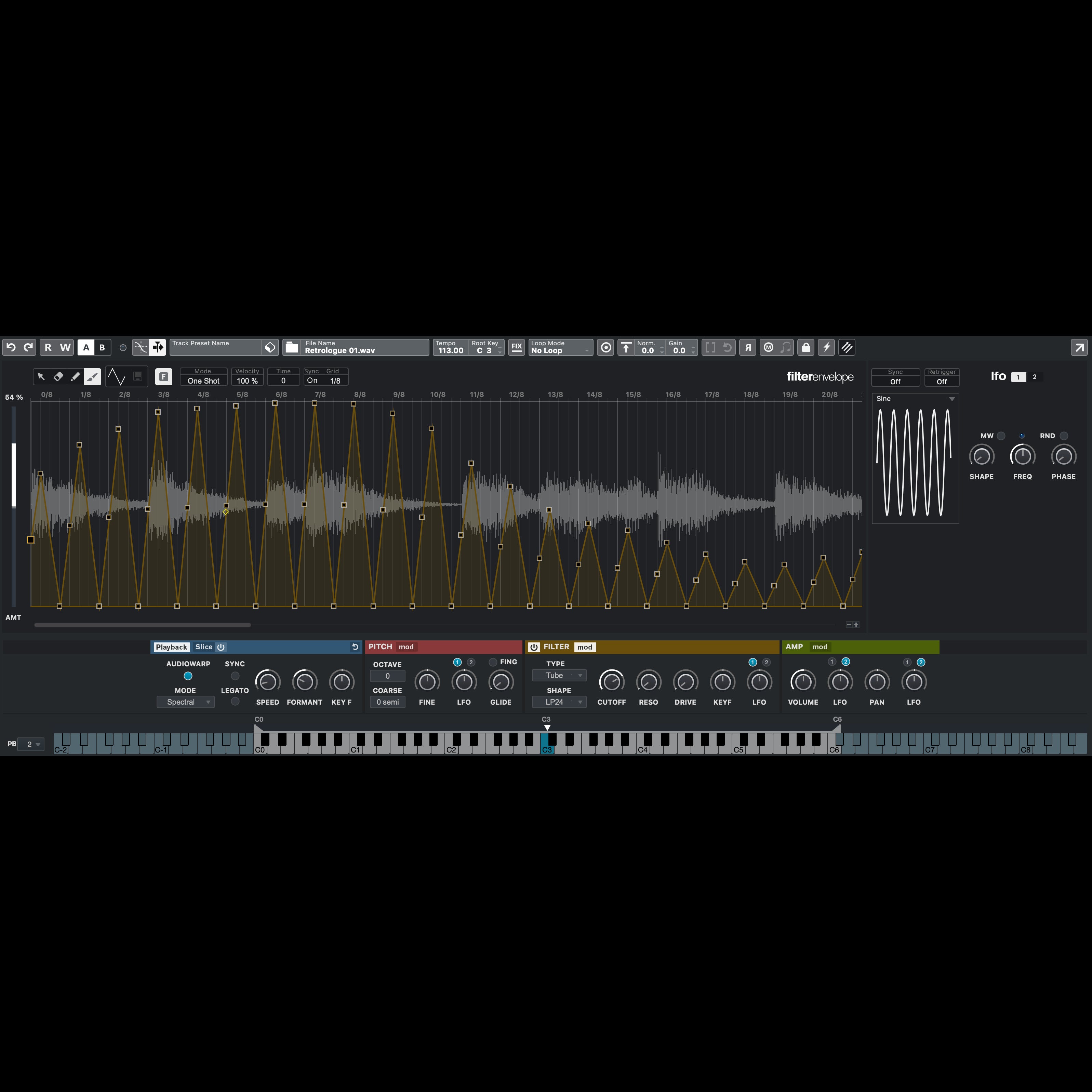Viewport: 1092px width, 1092px height.
Task: Enable the Legato option
Action: coord(235,702)
